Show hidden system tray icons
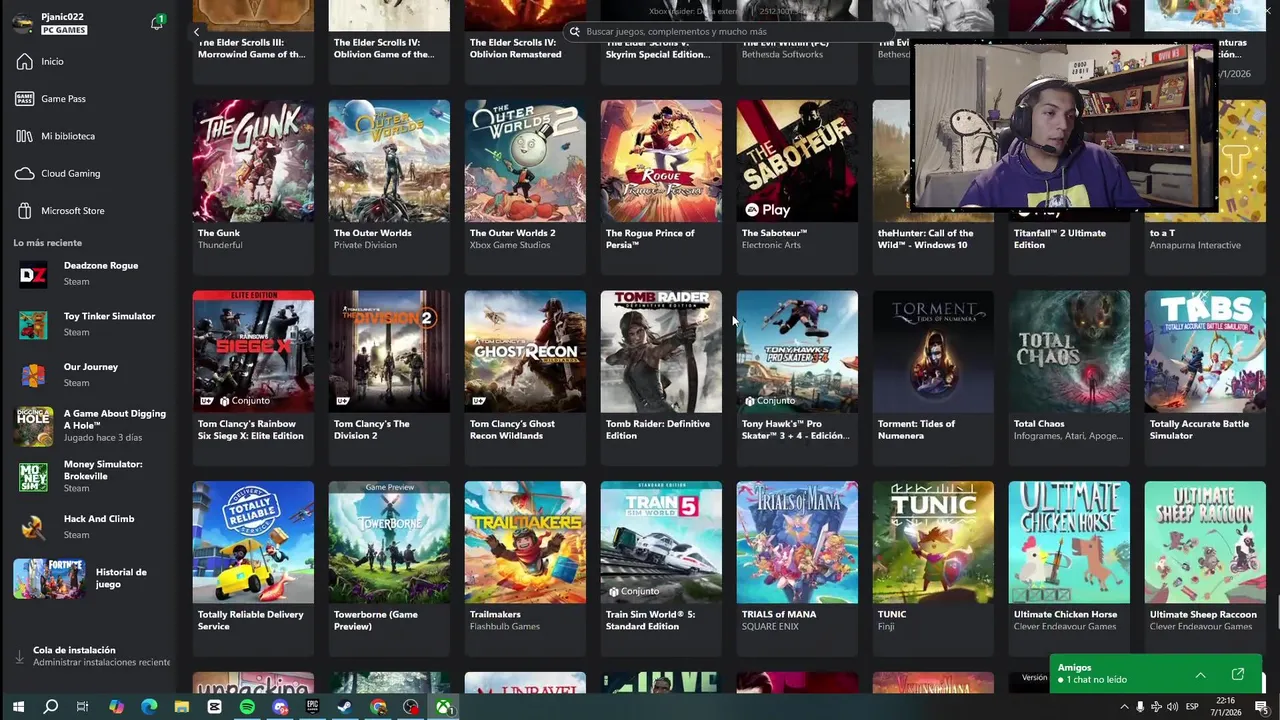 click(x=1124, y=707)
